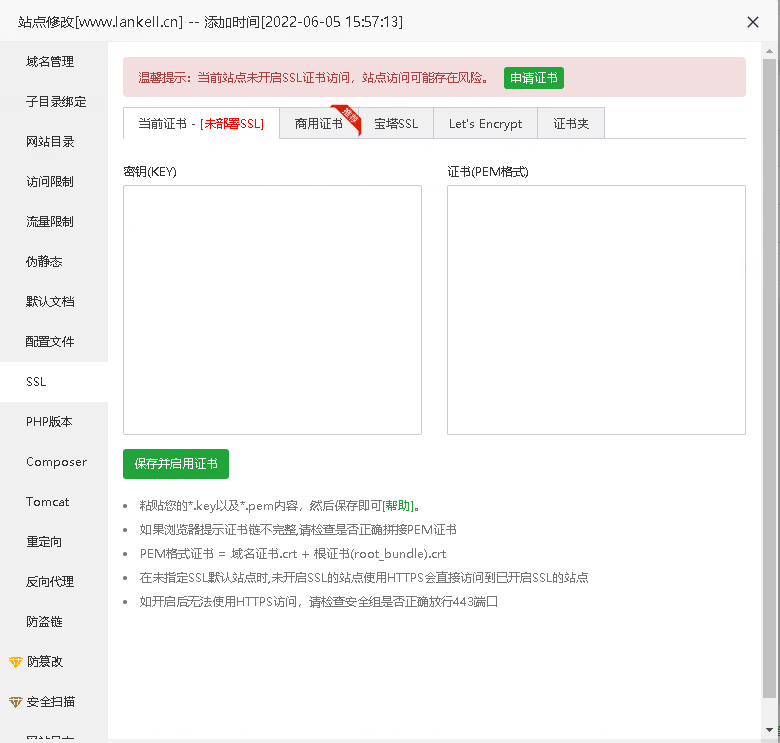Image resolution: width=780 pixels, height=743 pixels.
Task: Open PHP版本 settings
Action: tap(49, 422)
